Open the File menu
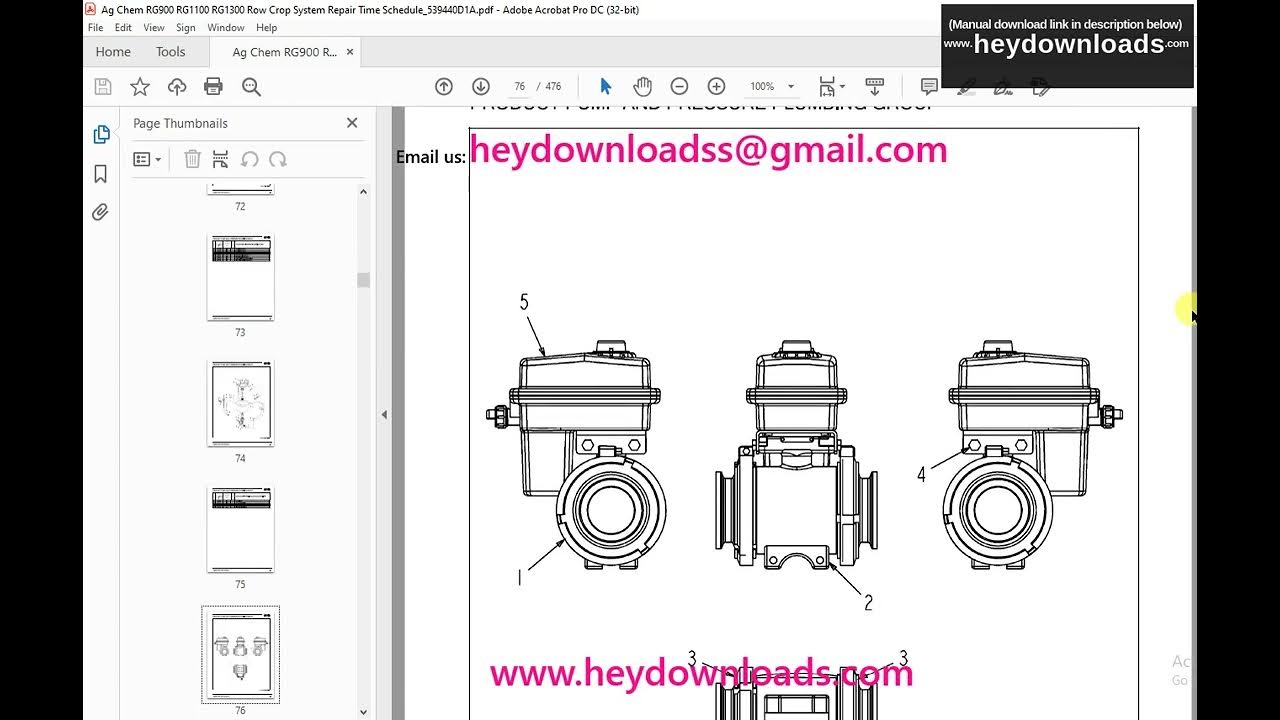 (x=96, y=28)
